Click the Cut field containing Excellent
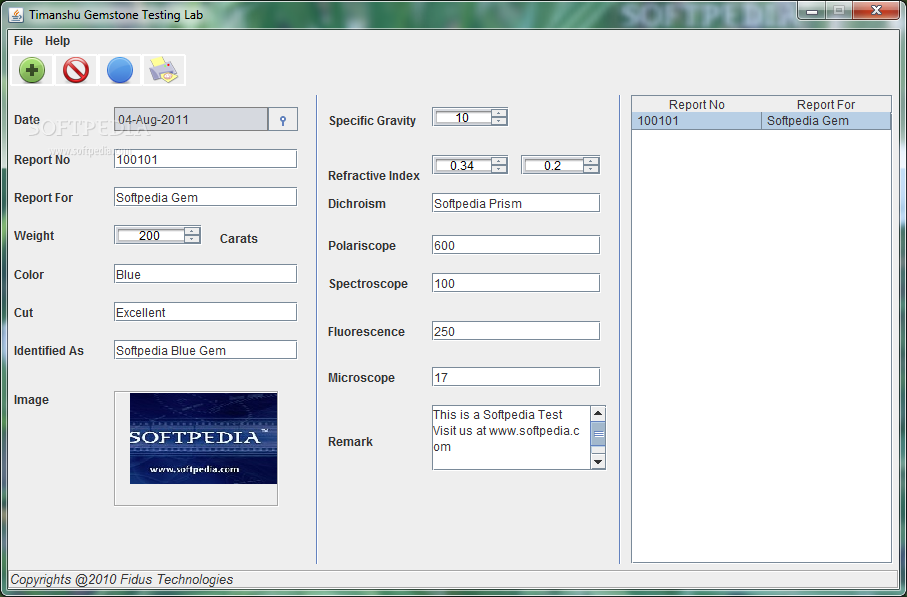This screenshot has width=907, height=597. click(x=205, y=312)
